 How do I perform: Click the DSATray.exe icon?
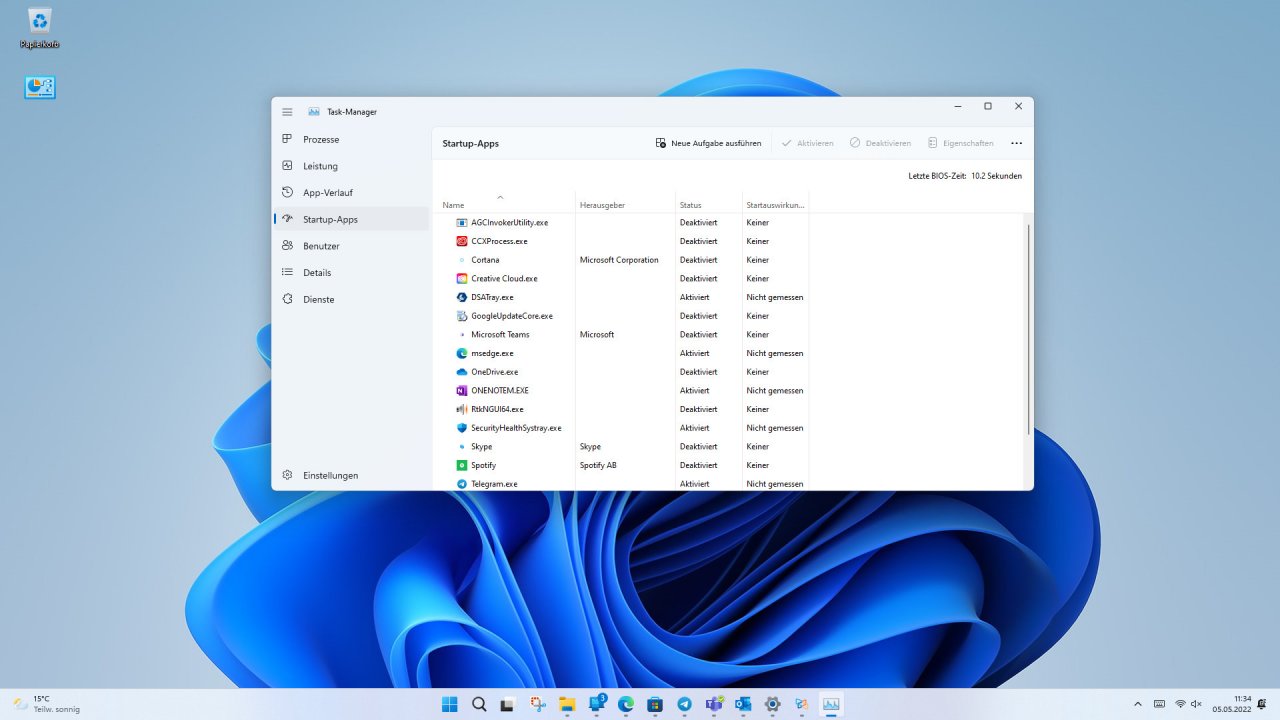[x=462, y=297]
